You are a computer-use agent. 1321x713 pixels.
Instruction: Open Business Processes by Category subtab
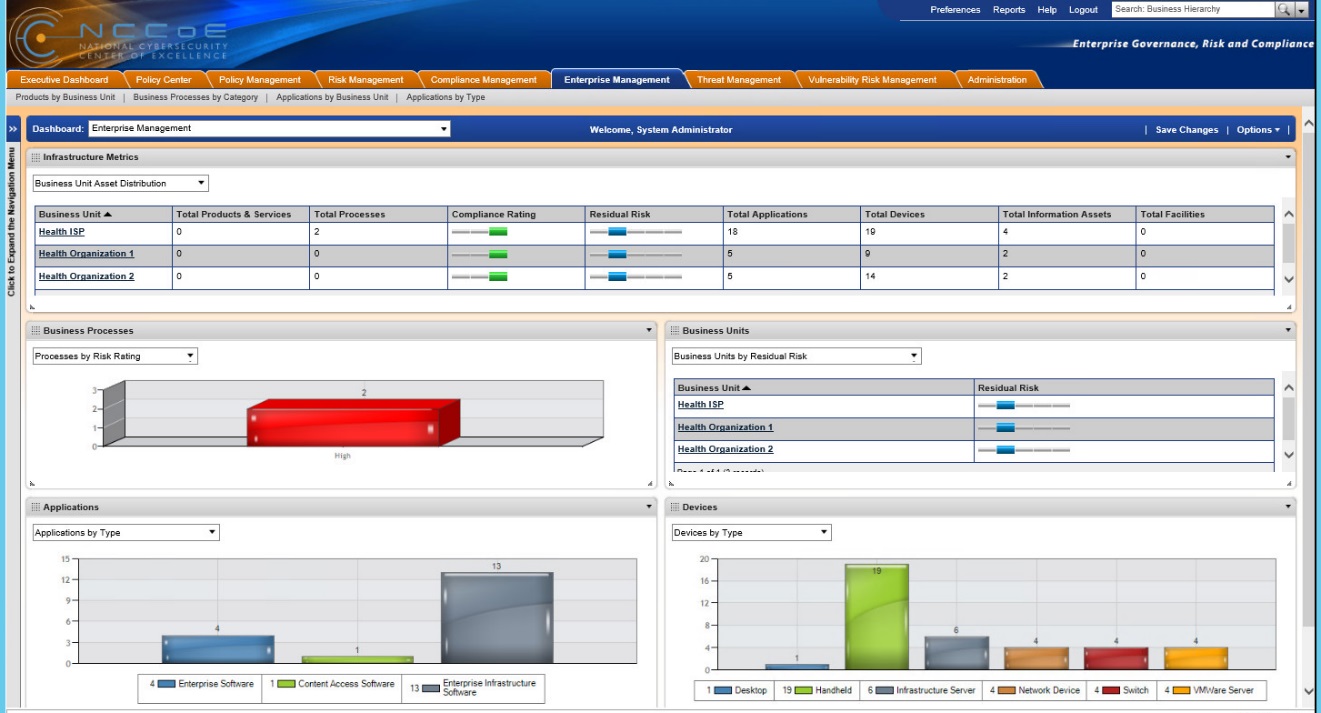pos(195,98)
